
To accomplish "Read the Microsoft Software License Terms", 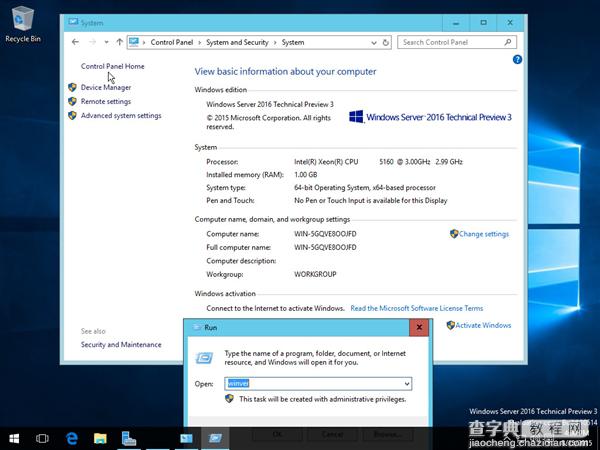I will click(417, 308).
